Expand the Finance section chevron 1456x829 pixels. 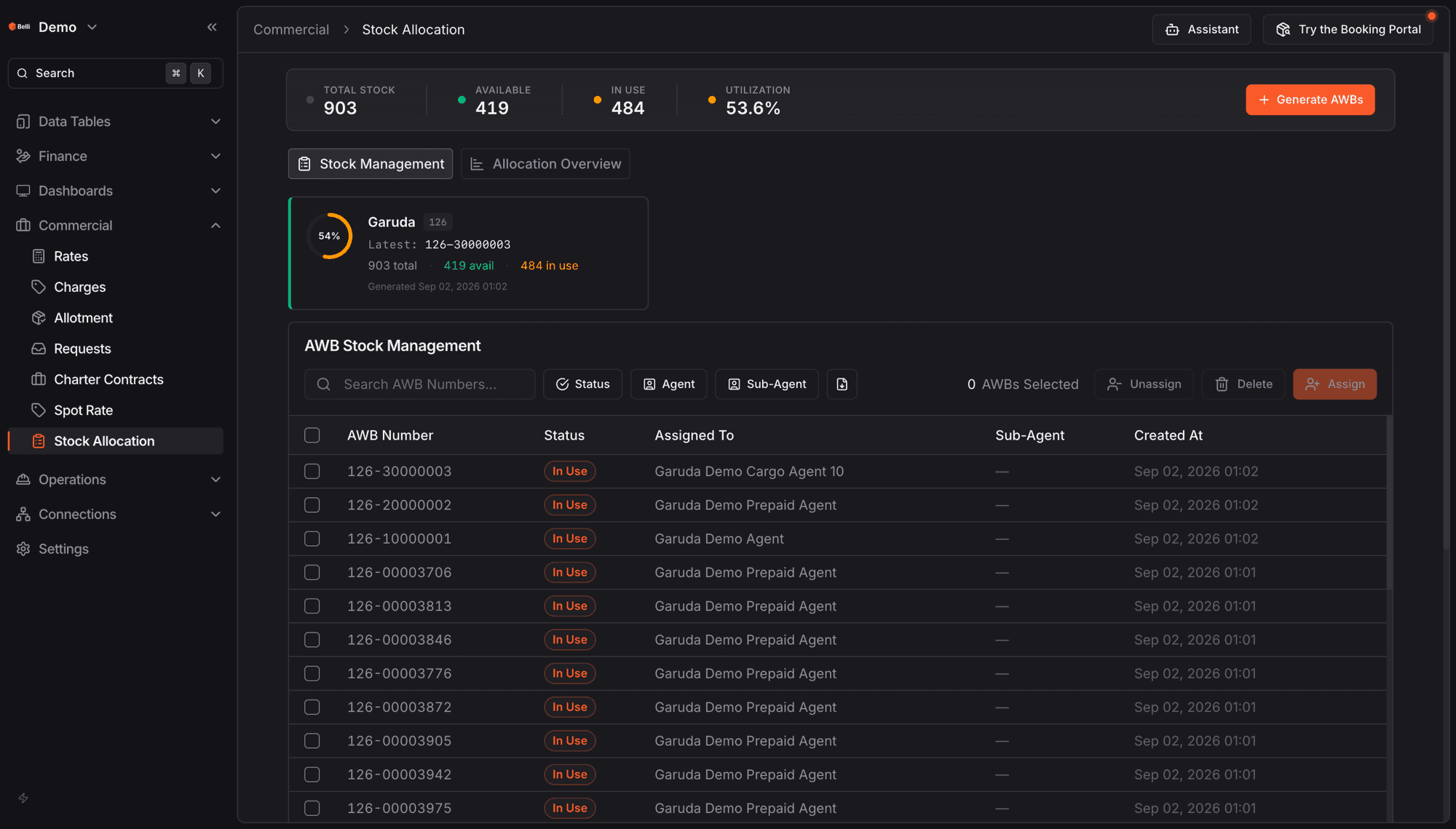[x=215, y=156]
